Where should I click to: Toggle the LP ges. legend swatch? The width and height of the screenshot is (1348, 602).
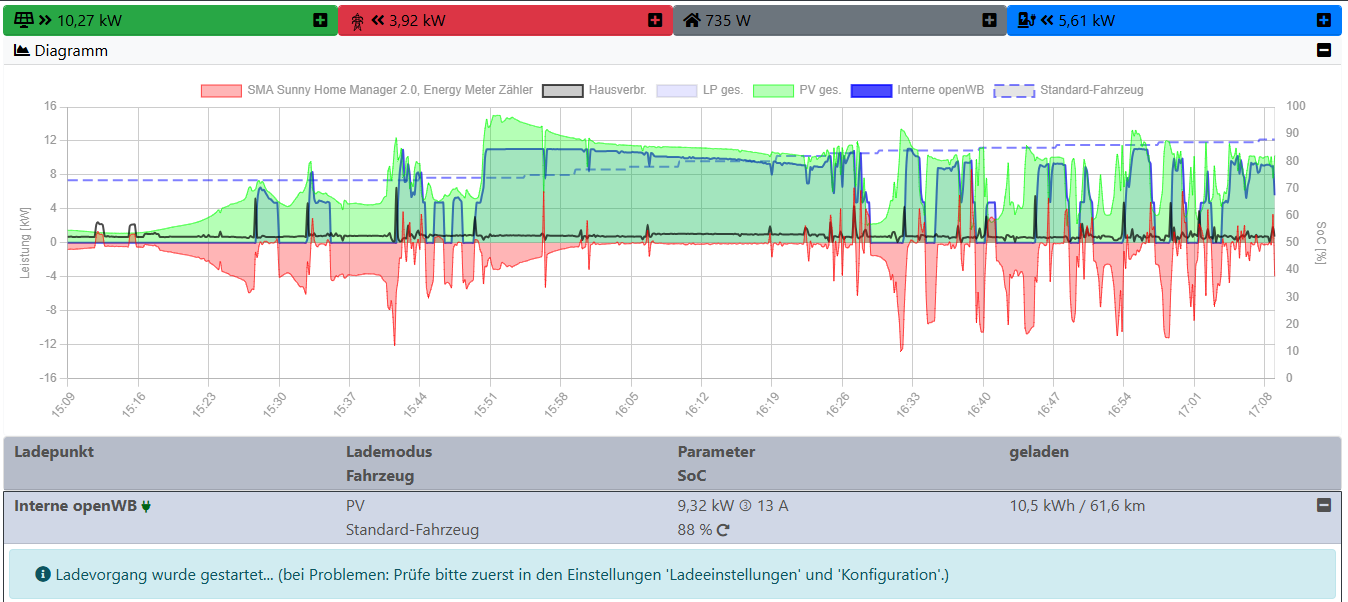676,90
